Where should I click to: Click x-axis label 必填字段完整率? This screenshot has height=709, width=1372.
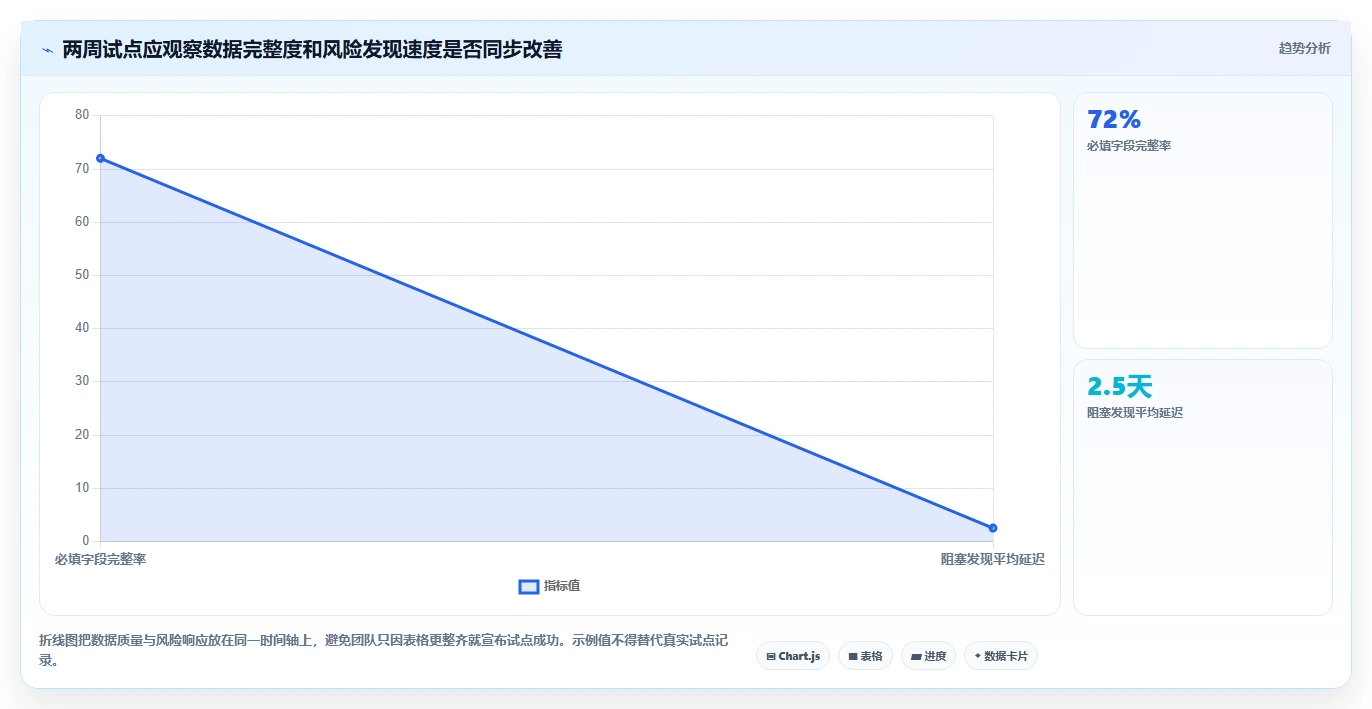click(x=100, y=559)
